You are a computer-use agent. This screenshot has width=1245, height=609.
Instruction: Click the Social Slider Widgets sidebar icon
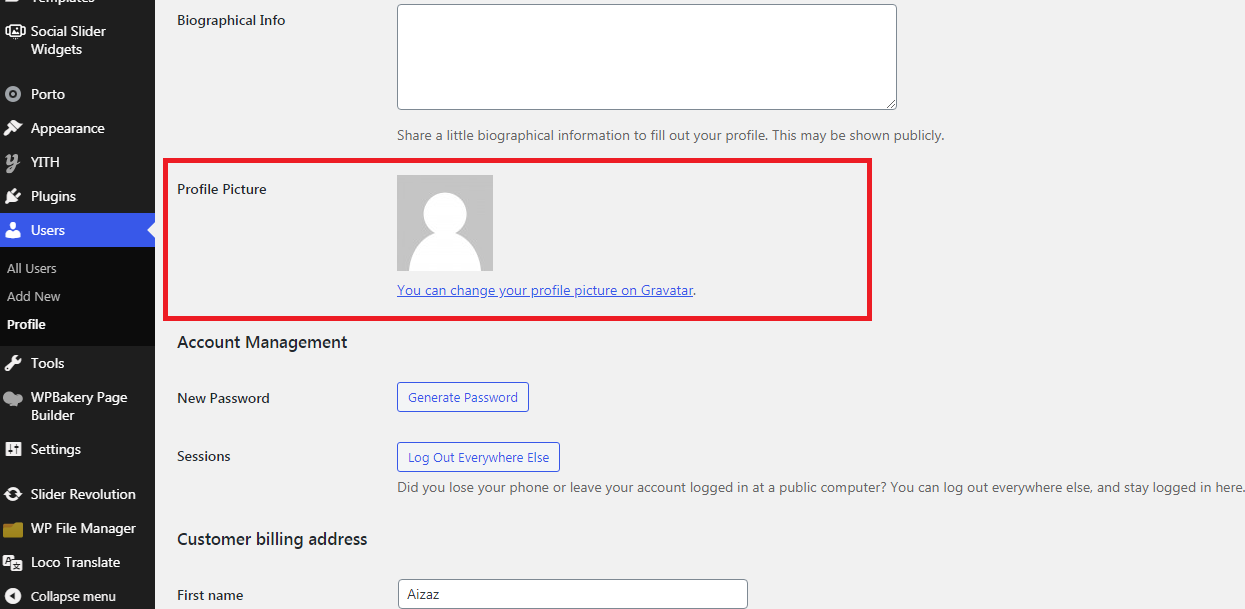click(13, 31)
